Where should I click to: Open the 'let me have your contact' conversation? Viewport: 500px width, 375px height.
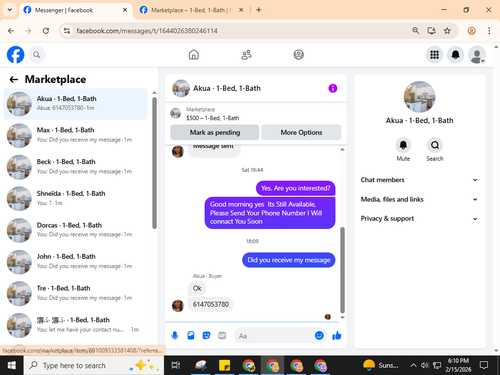[75, 325]
